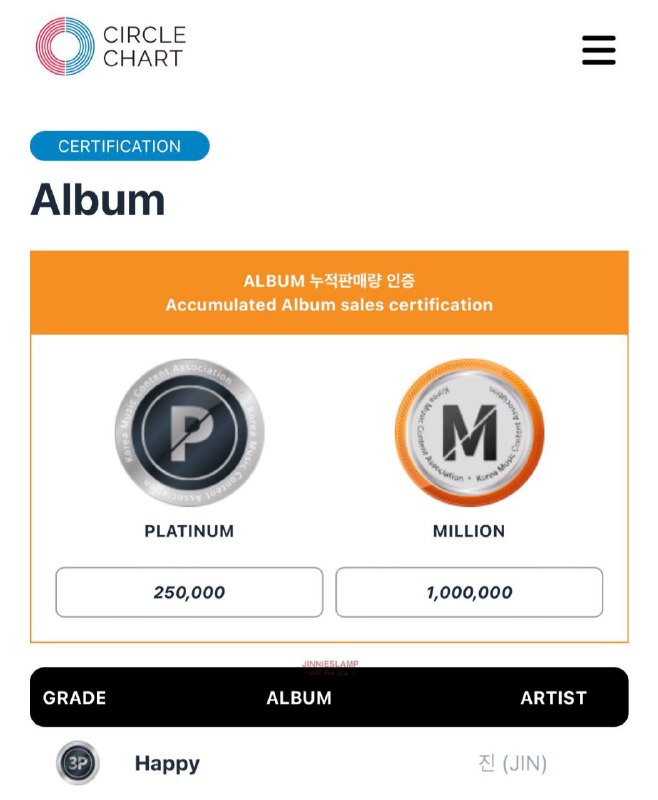Click the Album page heading
658x800 pixels.
tap(98, 199)
